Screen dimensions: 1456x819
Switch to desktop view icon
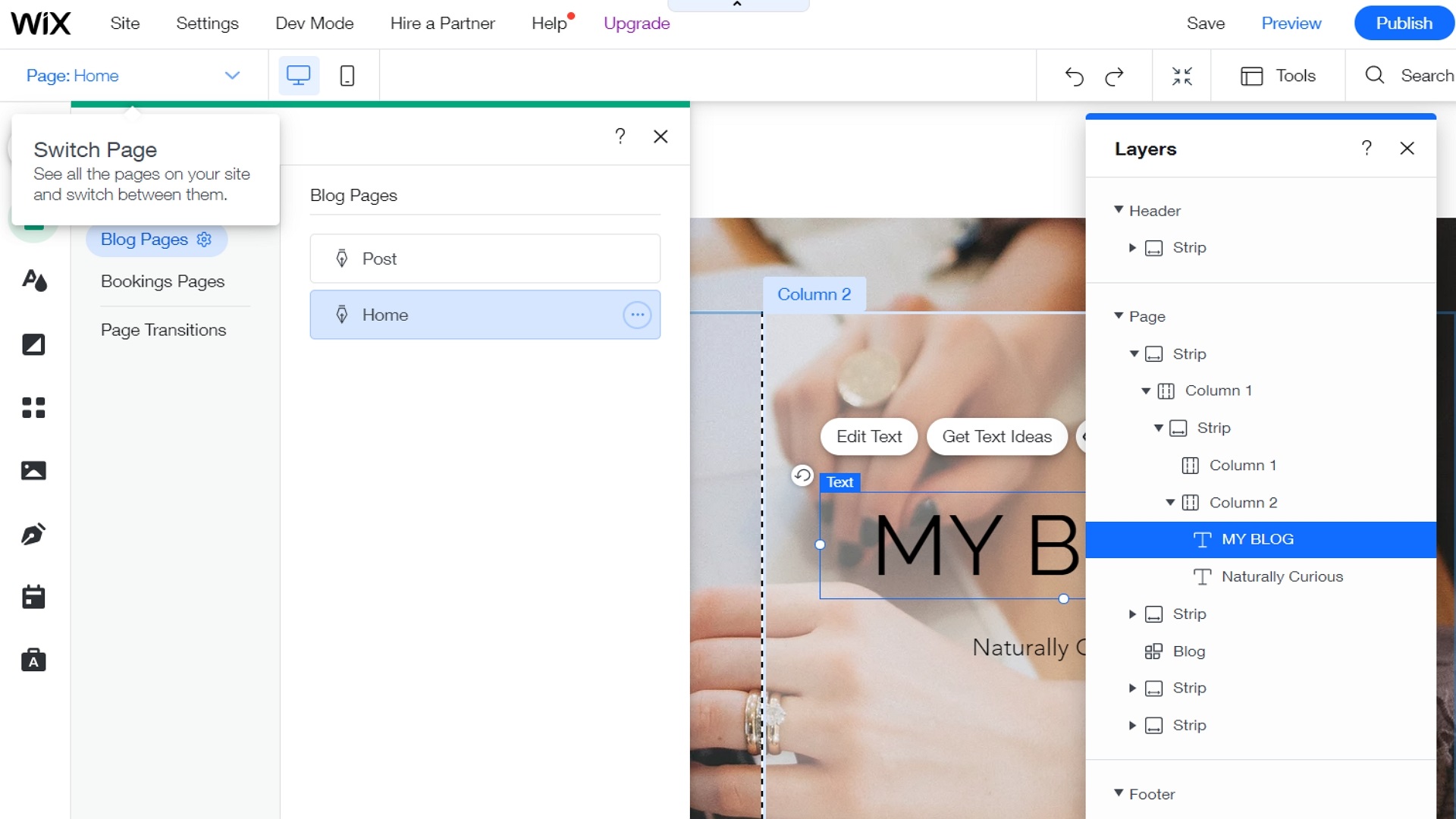(299, 76)
